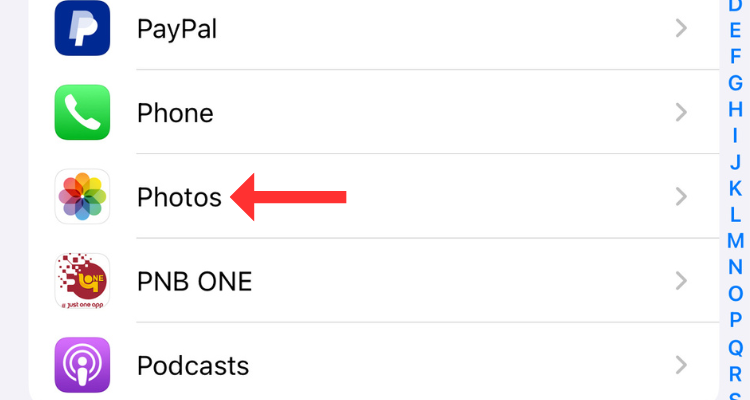This screenshot has height=400, width=750.
Task: Open PNB ONE settings label
Action: 194,281
